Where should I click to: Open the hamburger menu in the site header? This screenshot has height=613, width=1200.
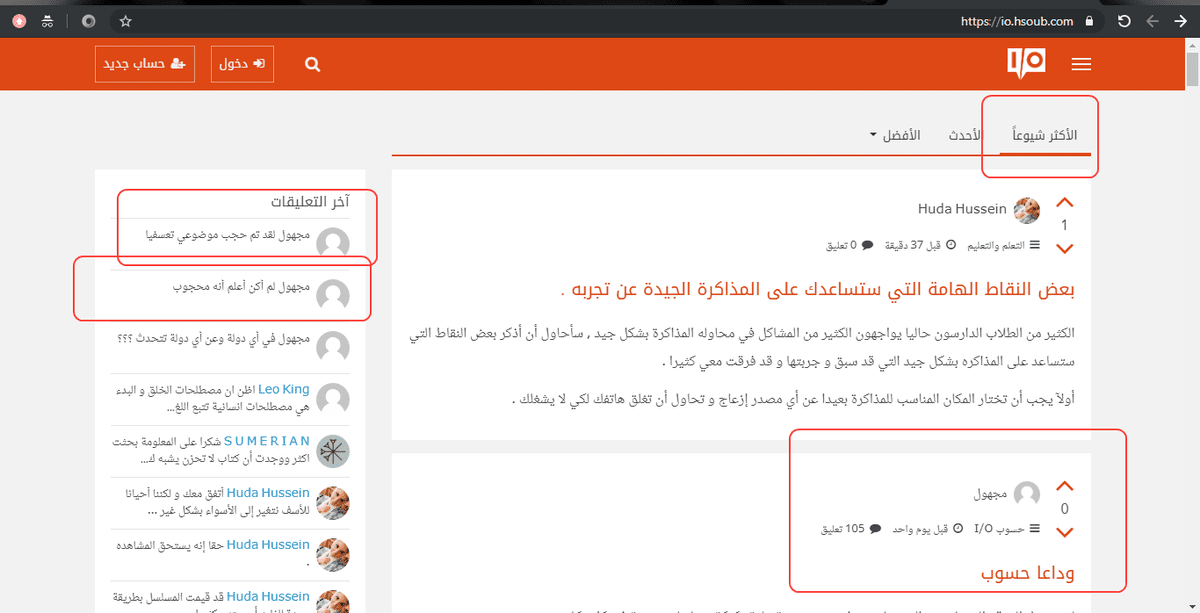tap(1081, 64)
